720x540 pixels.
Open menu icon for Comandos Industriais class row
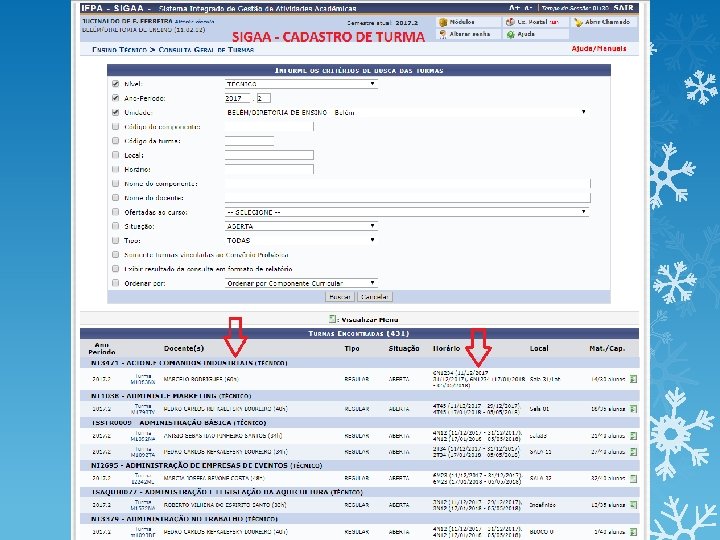634,379
